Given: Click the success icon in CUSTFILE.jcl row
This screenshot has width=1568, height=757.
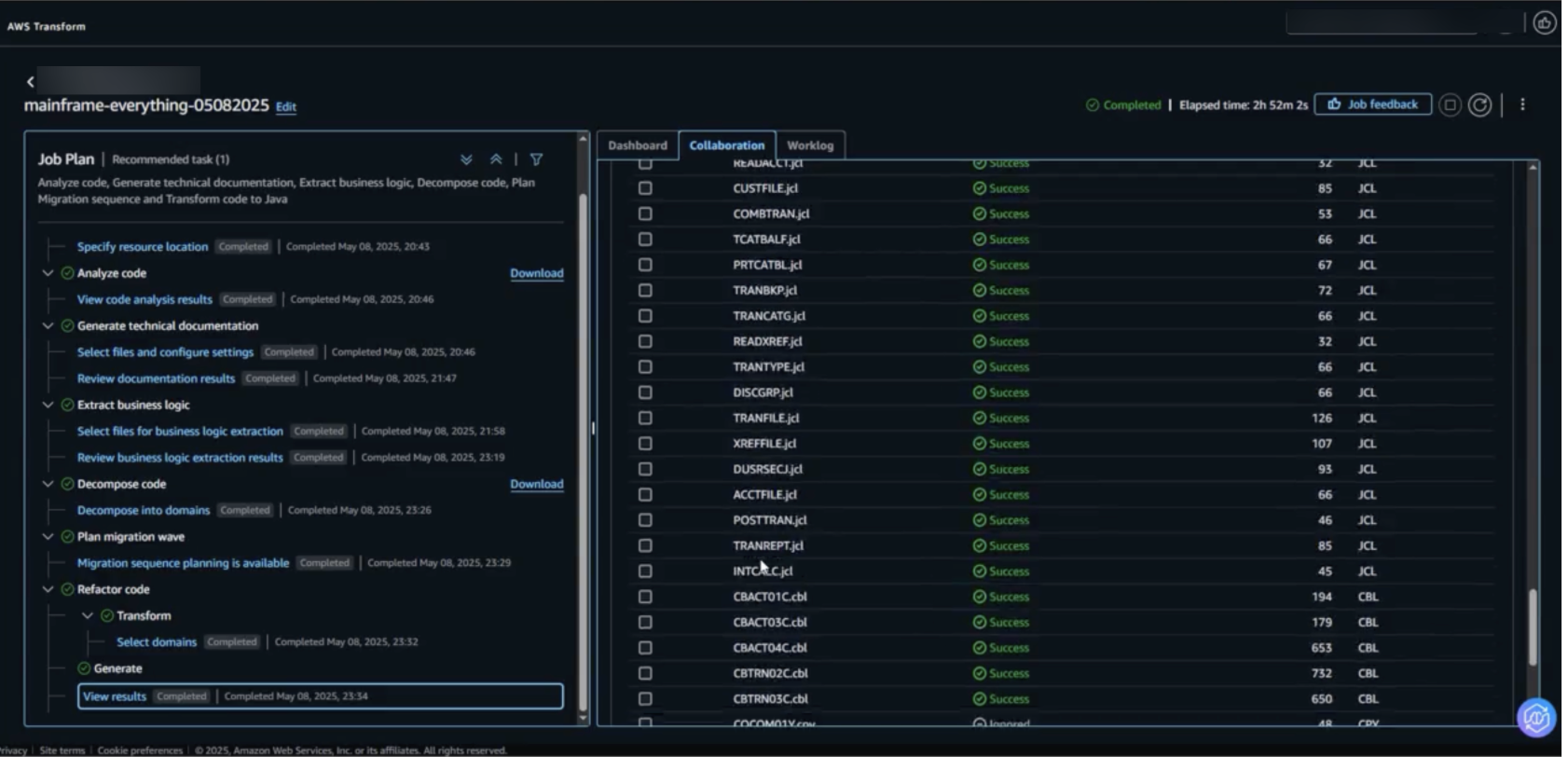Looking at the screenshot, I should pyautogui.click(x=979, y=188).
